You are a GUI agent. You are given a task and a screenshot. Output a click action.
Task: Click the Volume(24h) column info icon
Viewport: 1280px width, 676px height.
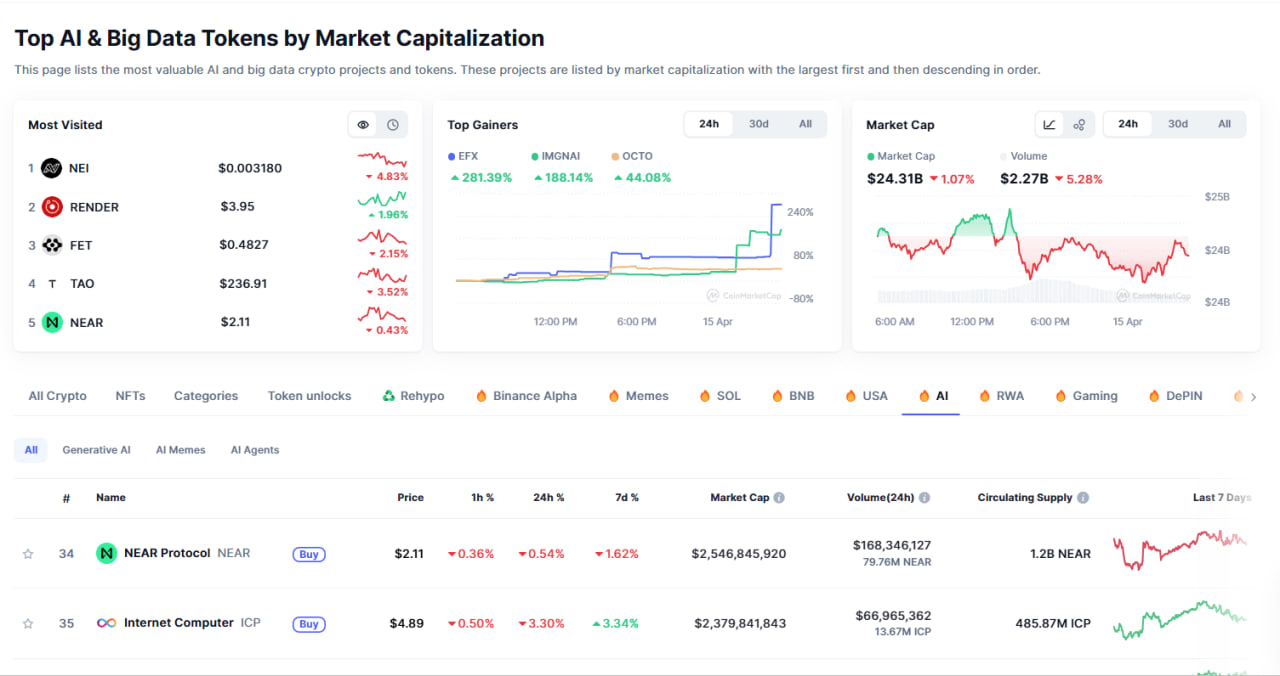click(925, 498)
